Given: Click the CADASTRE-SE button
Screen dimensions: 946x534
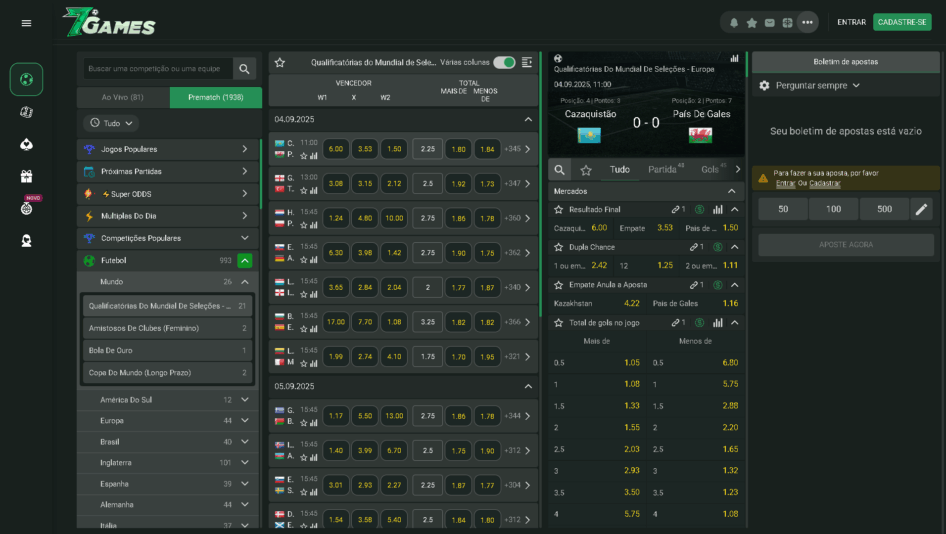Looking at the screenshot, I should (x=902, y=22).
